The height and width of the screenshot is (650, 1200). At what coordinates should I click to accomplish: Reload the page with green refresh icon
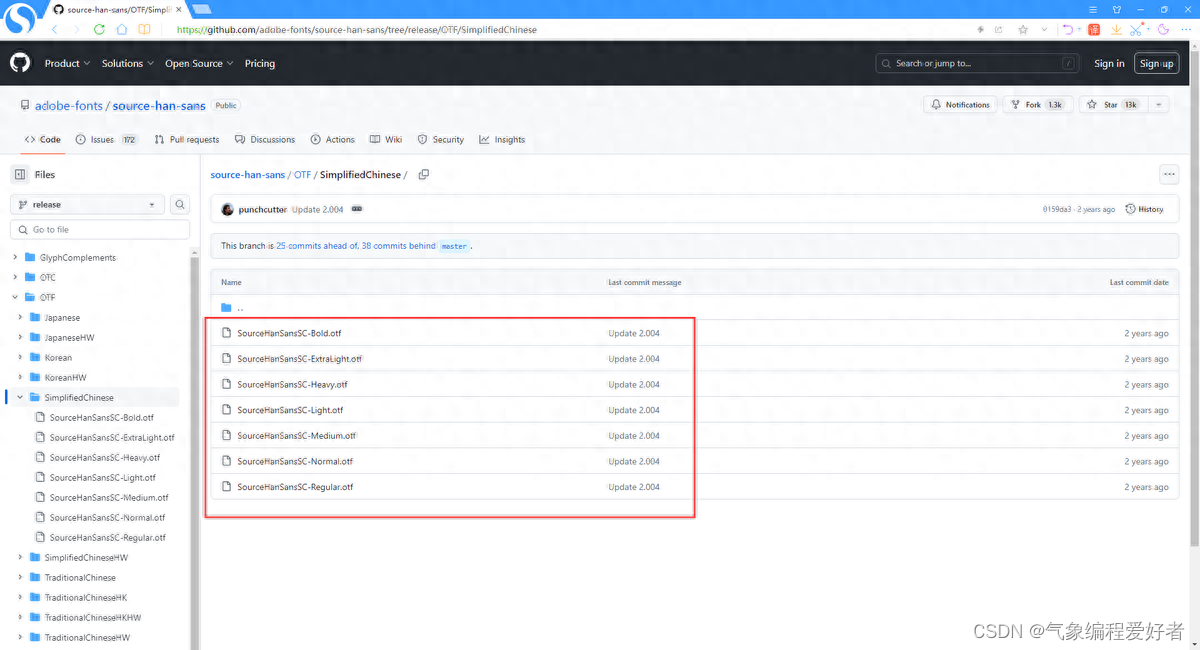point(99,30)
